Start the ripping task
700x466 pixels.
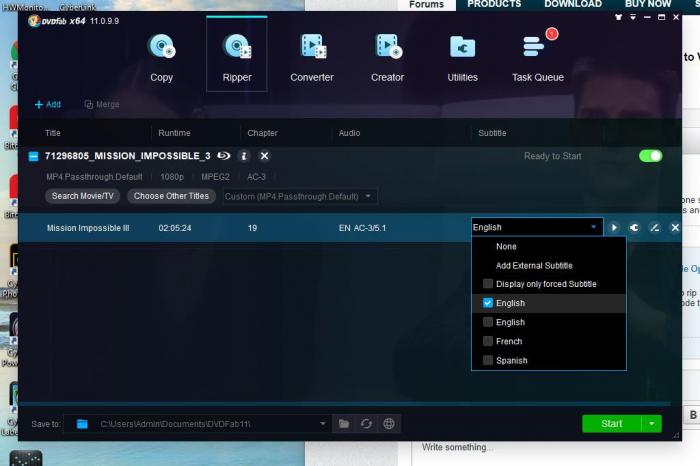[612, 424]
